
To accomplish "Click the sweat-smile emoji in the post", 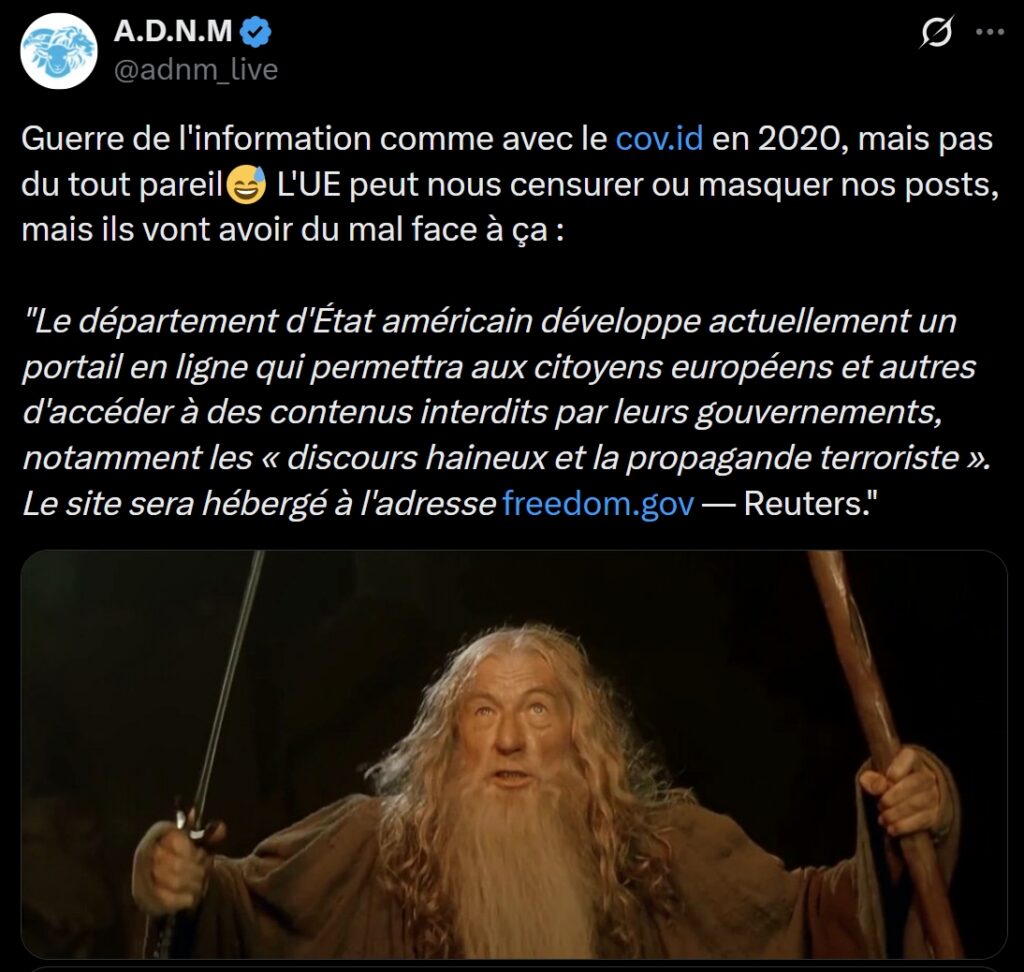I will [246, 185].
